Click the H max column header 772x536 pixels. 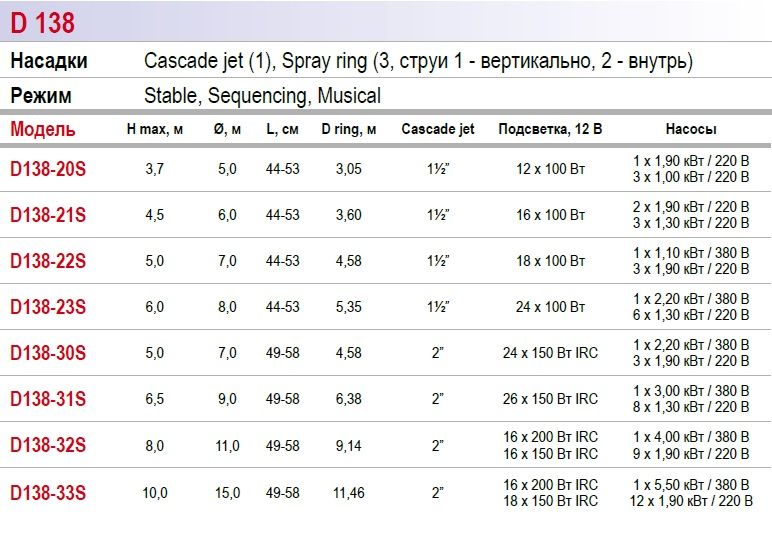pyautogui.click(x=154, y=129)
